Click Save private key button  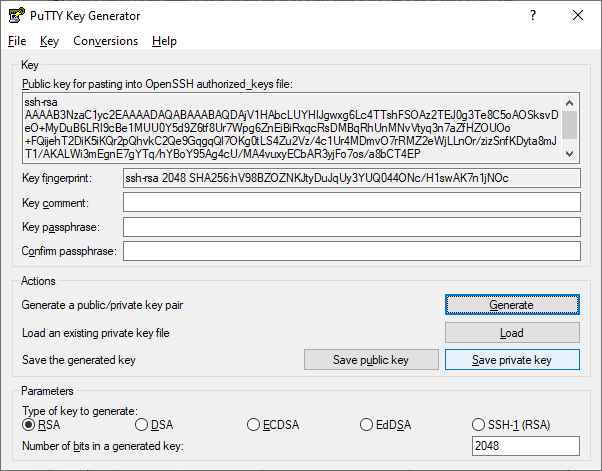coord(511,360)
